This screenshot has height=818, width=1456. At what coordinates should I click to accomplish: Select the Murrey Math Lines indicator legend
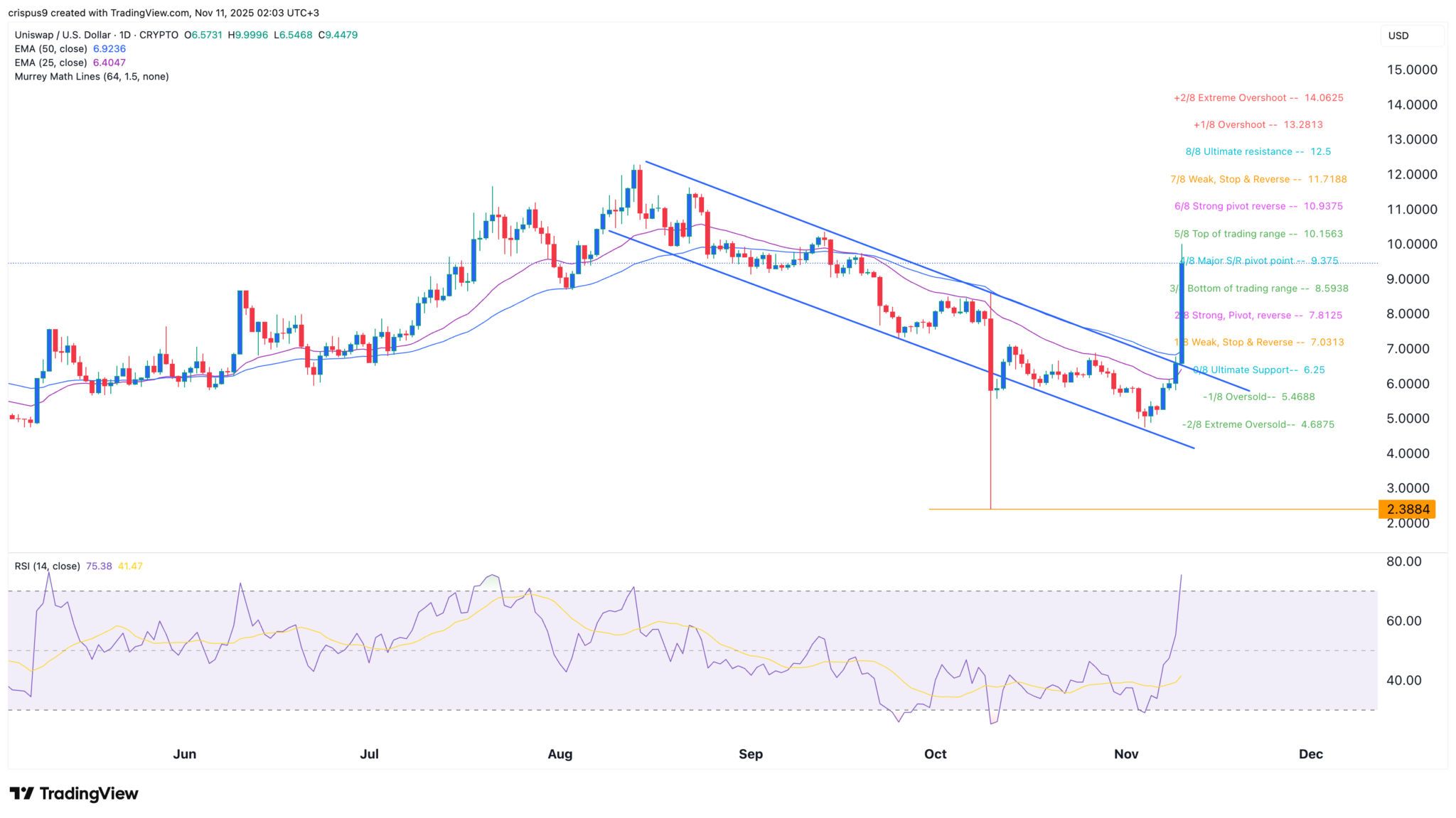tap(92, 77)
